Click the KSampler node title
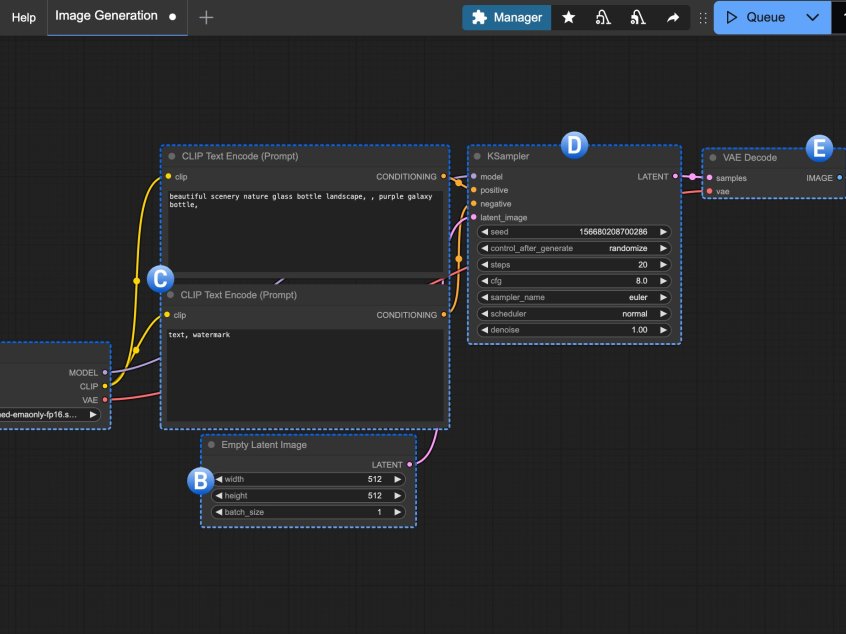The image size is (846, 634). [x=508, y=156]
